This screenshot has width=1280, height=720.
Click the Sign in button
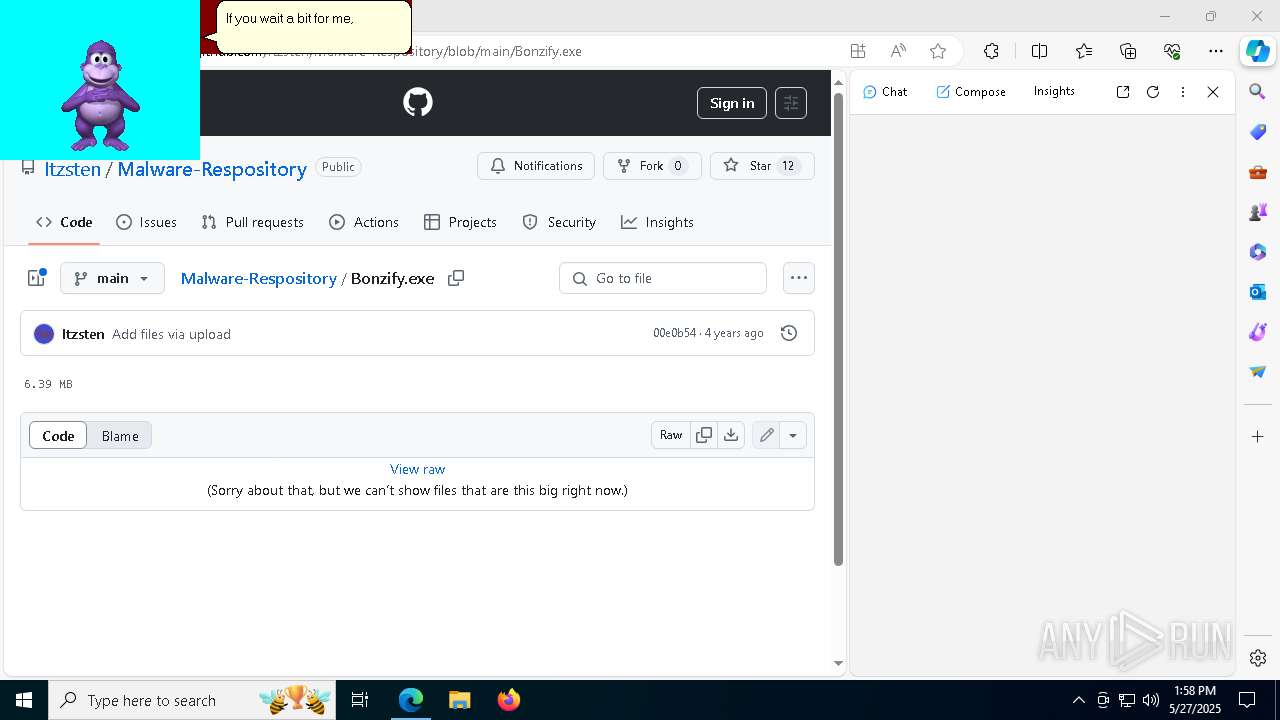732,103
